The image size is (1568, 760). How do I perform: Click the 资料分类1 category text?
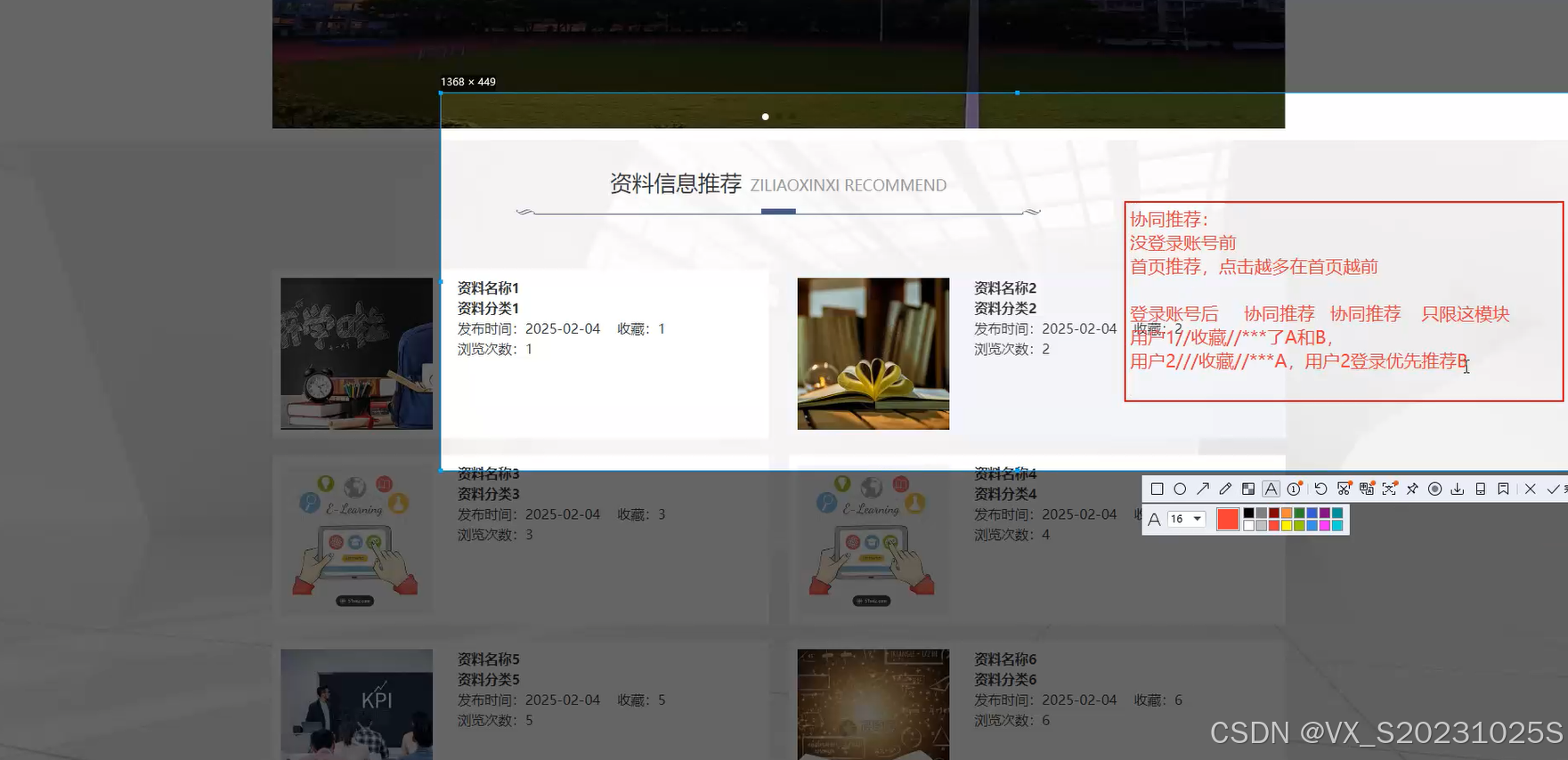(x=488, y=309)
